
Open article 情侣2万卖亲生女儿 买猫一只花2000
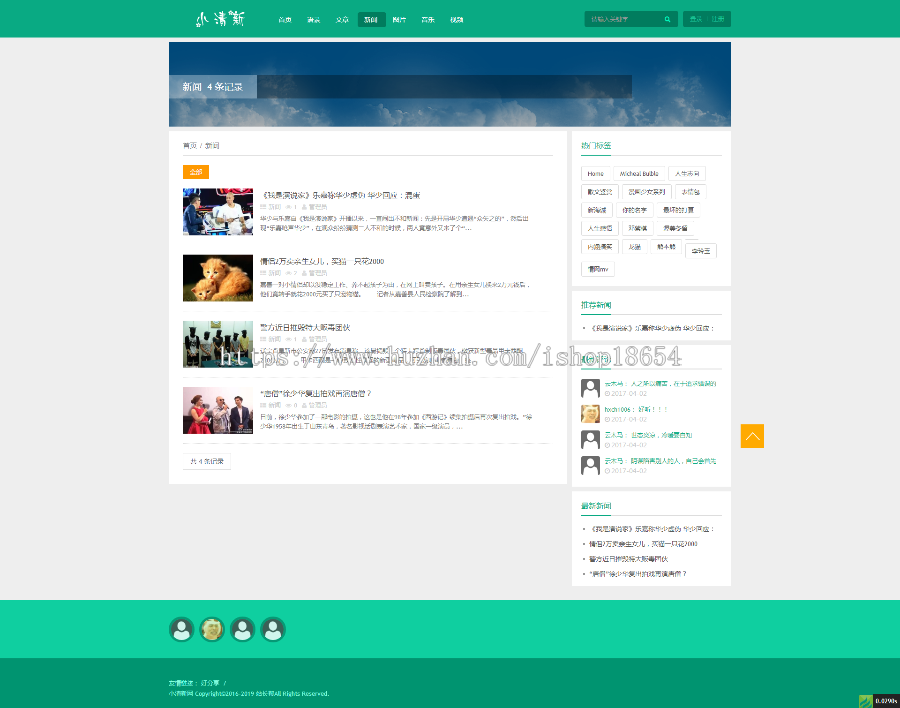322,261
